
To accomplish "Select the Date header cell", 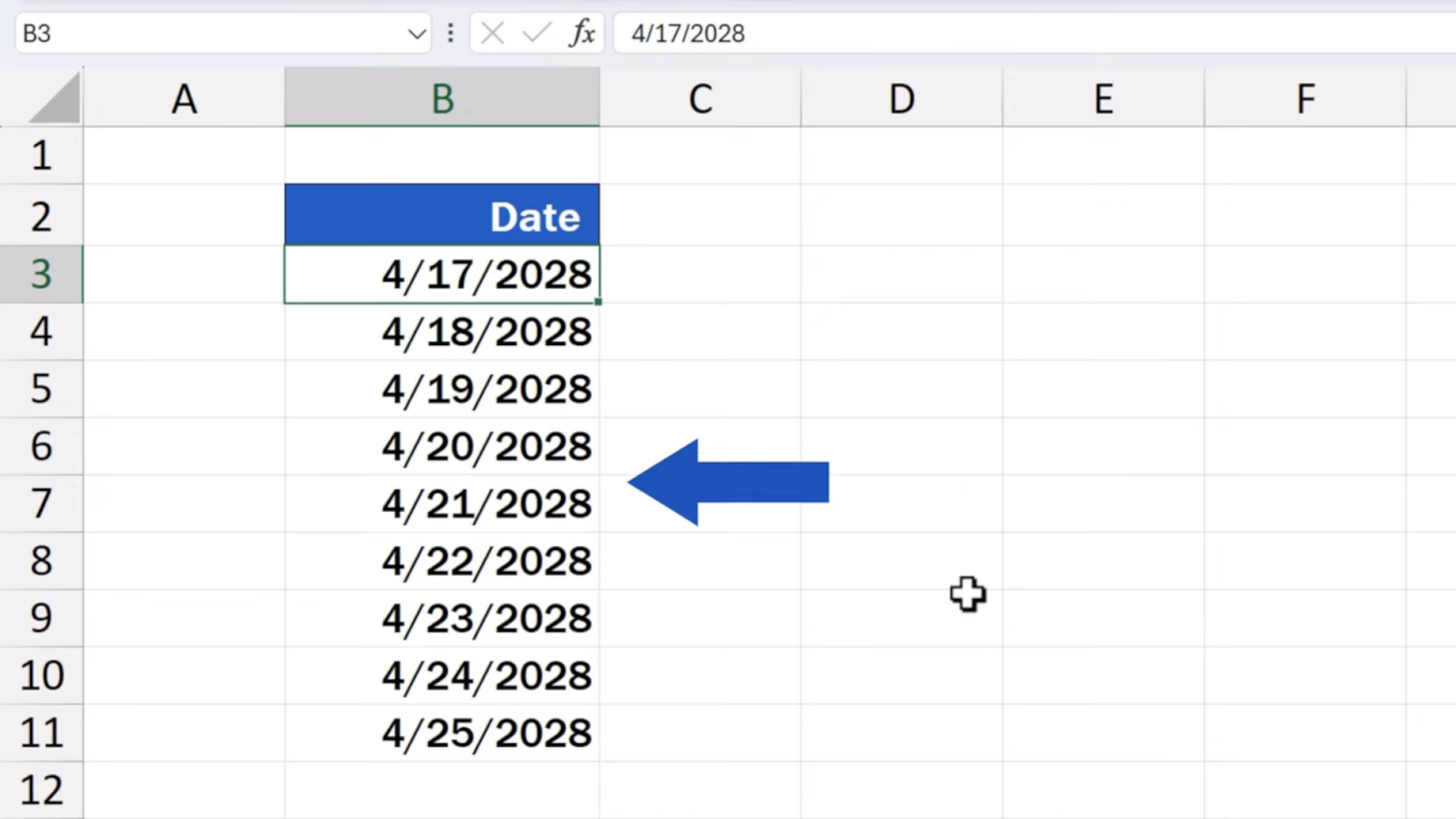I will (442, 214).
